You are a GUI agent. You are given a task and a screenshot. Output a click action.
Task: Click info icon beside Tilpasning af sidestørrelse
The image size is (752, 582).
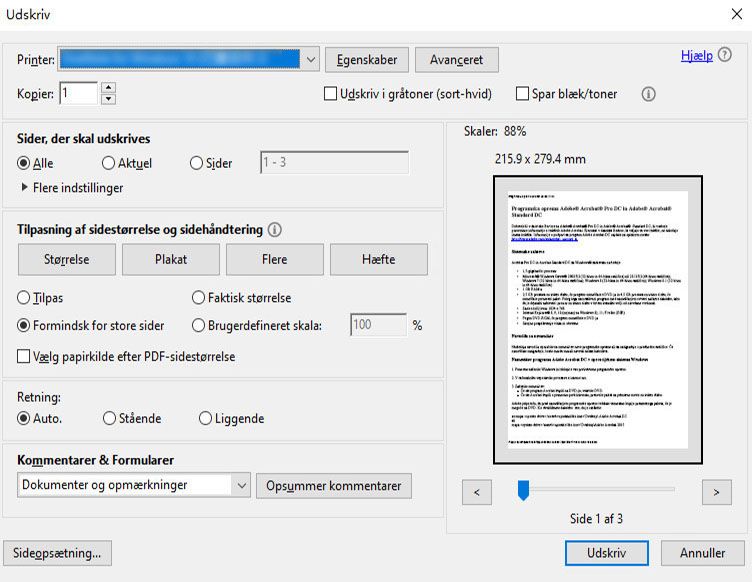coord(274,230)
